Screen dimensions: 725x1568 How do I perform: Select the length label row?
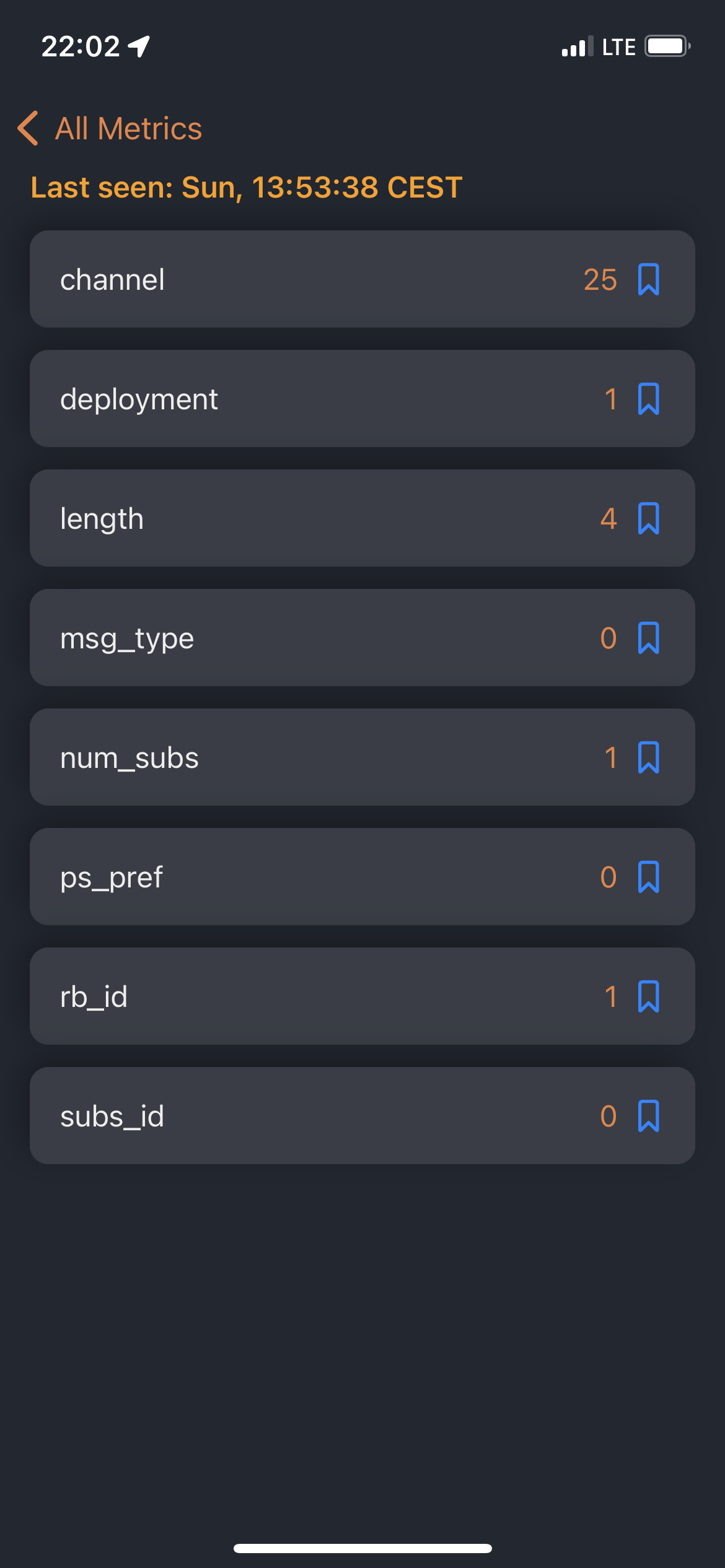362,518
